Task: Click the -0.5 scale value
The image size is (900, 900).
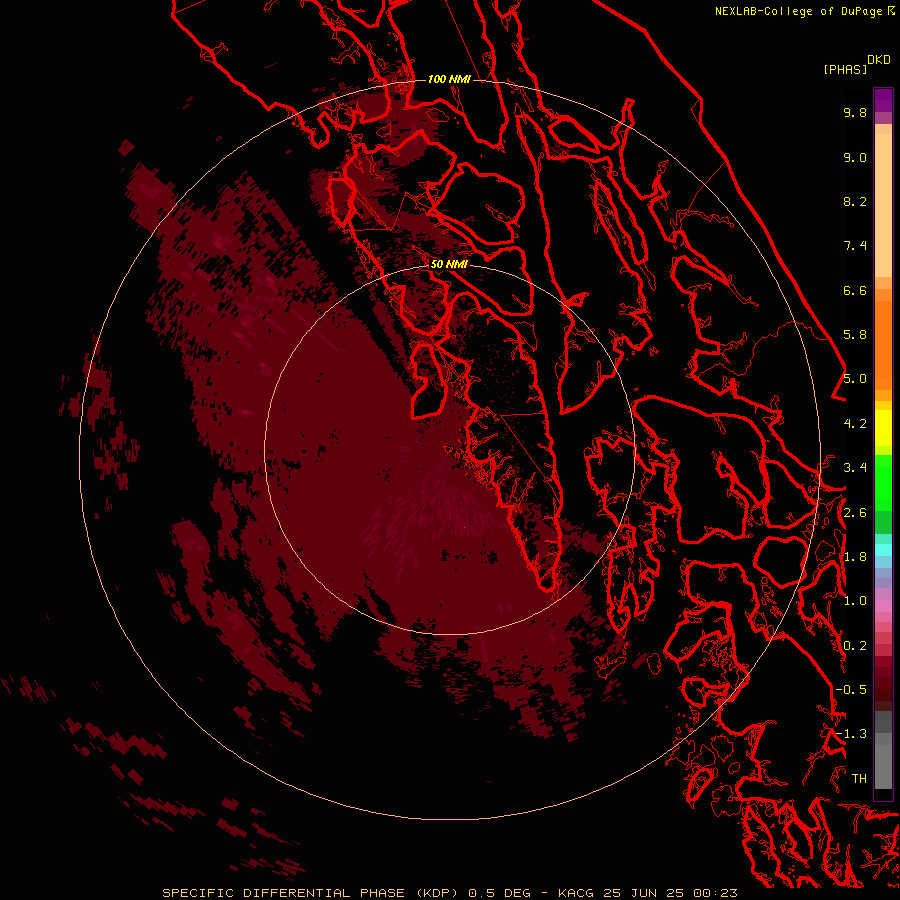Action: click(851, 690)
